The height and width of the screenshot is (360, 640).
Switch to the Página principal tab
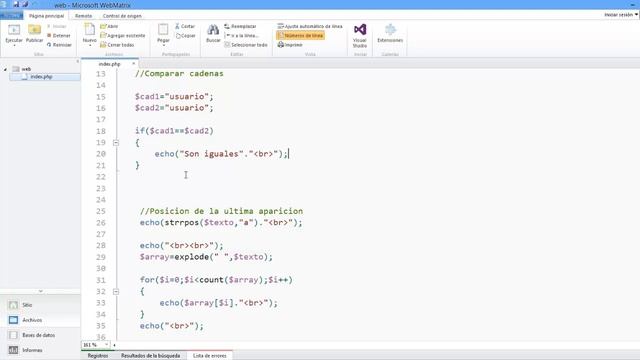47,16
